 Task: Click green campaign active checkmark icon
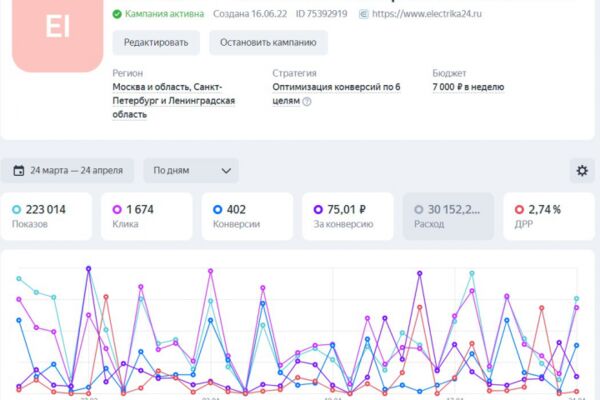pyautogui.click(x=117, y=14)
